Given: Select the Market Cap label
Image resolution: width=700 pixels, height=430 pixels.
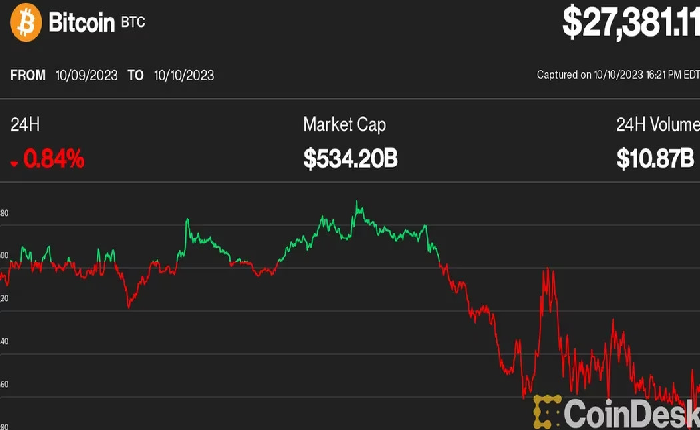Looking at the screenshot, I should (344, 125).
